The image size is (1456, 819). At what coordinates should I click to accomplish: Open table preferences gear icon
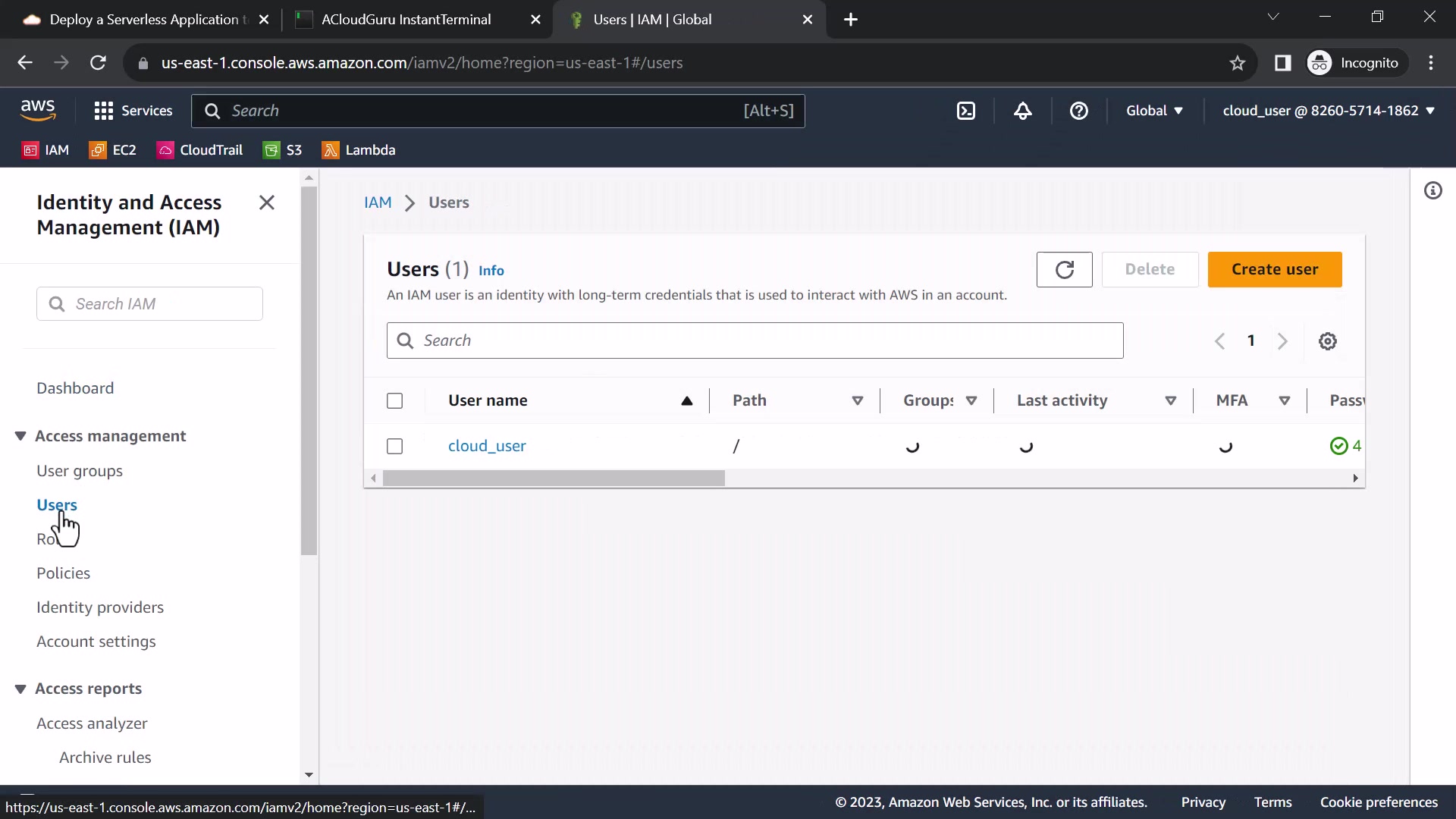coord(1327,341)
